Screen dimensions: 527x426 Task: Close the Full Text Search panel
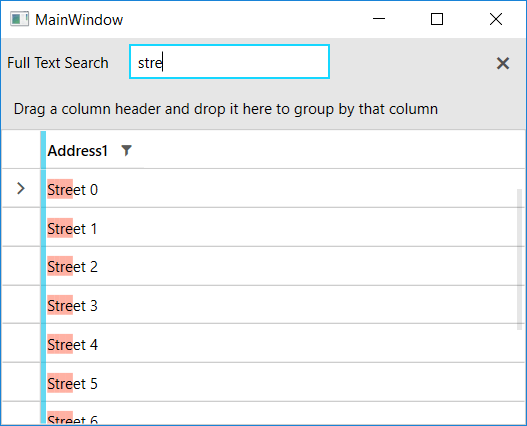pyautogui.click(x=503, y=63)
